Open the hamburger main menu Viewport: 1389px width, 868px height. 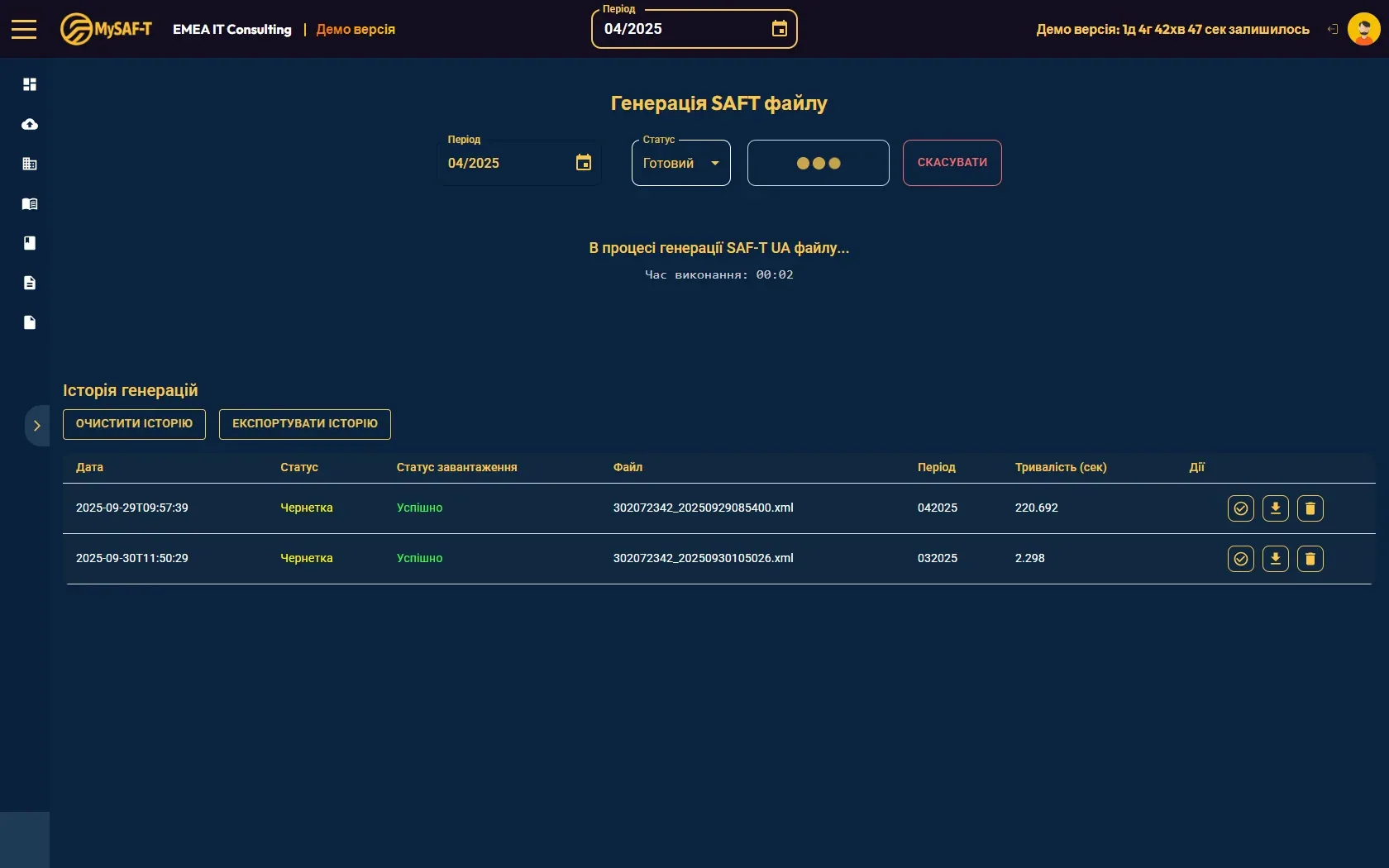24,29
